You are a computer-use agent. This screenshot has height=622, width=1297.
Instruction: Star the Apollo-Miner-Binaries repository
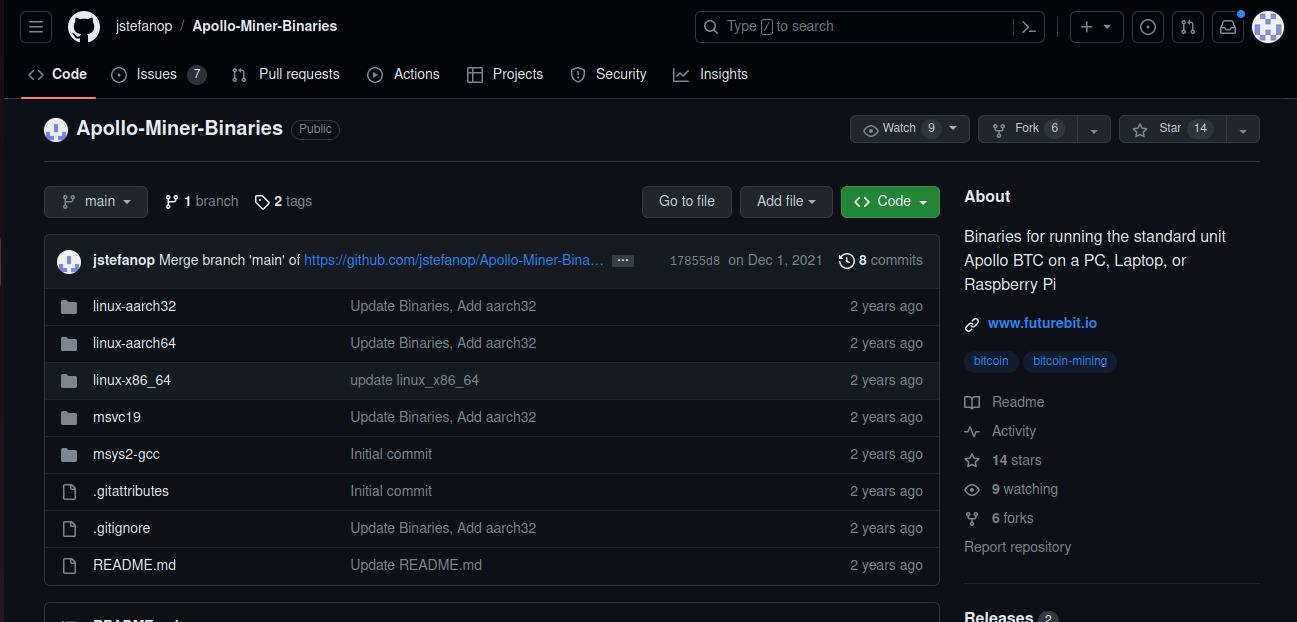pos(1158,129)
